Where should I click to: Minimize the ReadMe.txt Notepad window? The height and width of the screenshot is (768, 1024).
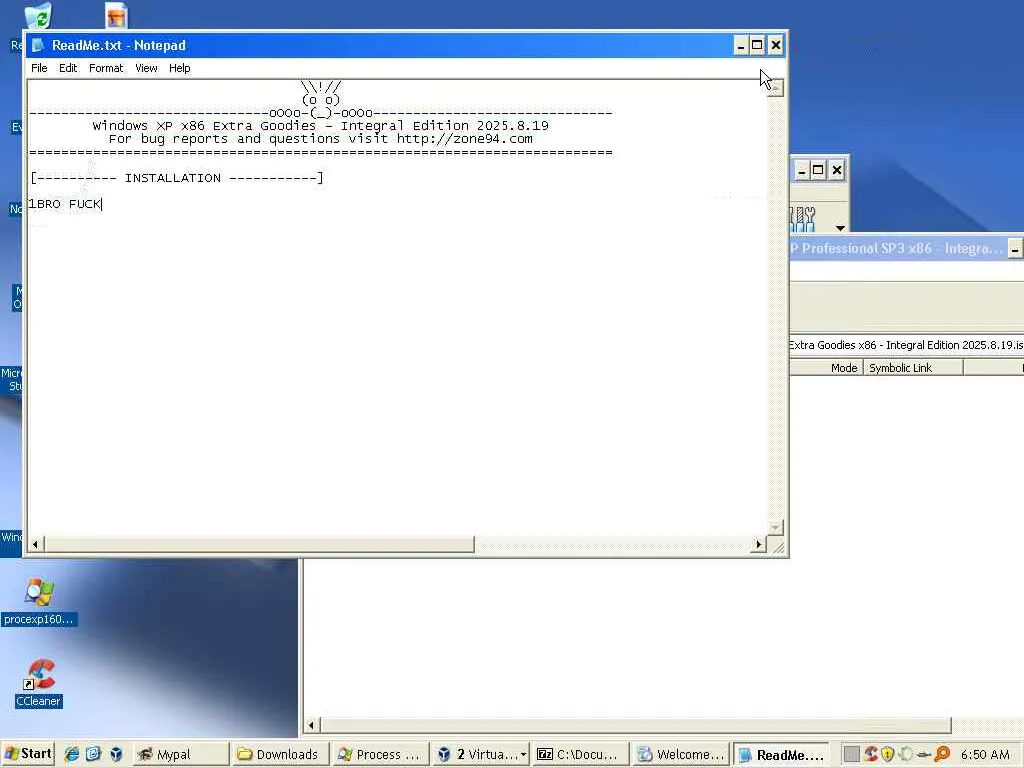pyautogui.click(x=741, y=45)
